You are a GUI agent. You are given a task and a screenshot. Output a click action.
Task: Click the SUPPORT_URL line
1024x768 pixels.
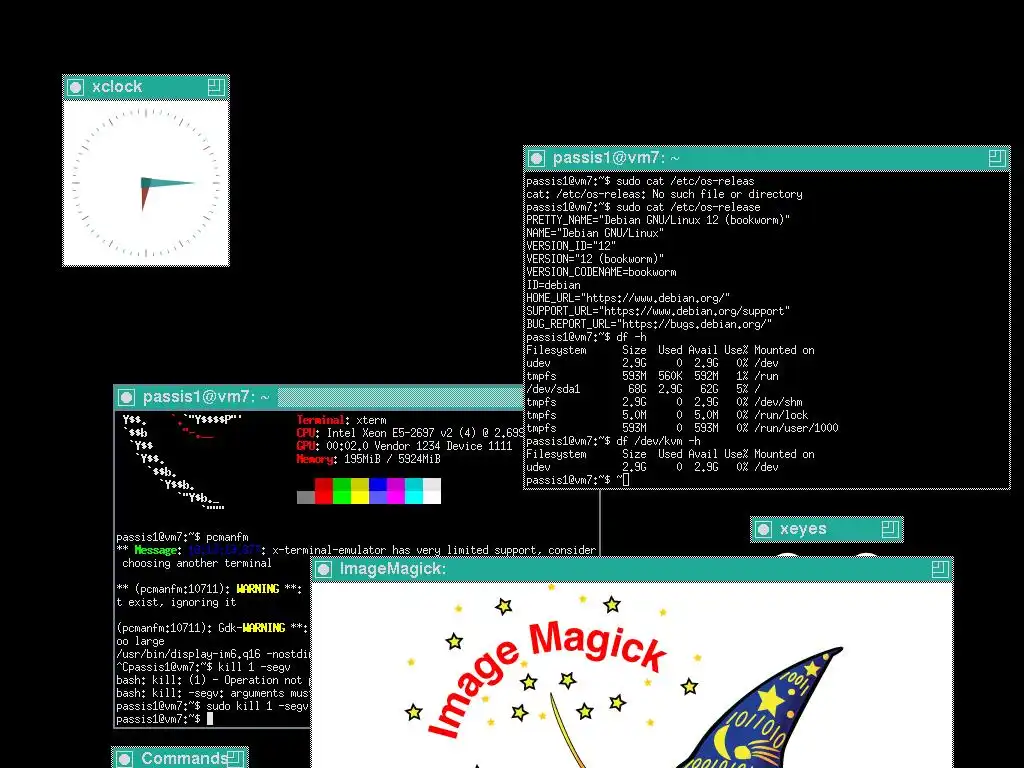click(x=658, y=312)
